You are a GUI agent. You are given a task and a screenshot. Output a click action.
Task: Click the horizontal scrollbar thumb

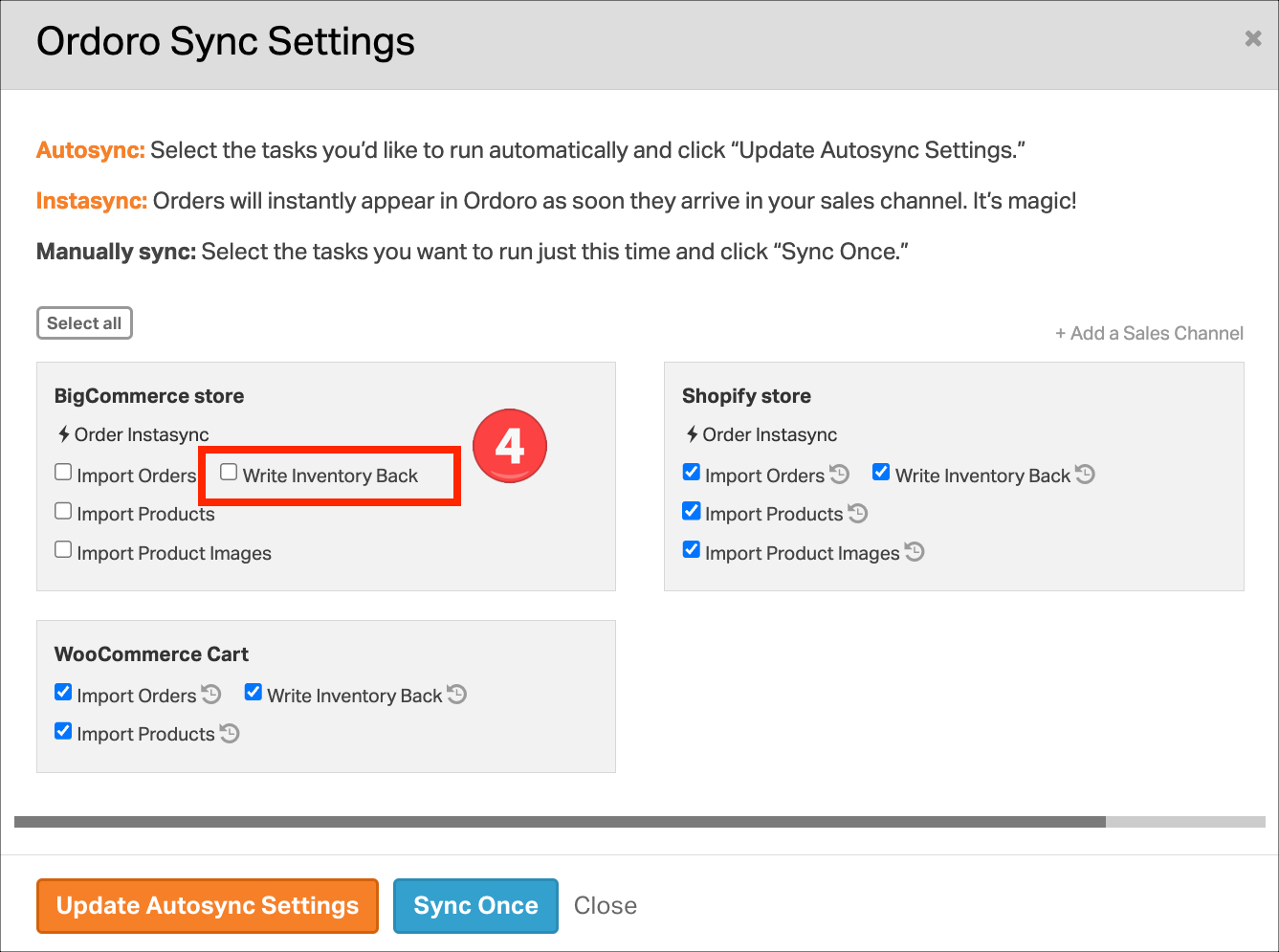(x=560, y=822)
